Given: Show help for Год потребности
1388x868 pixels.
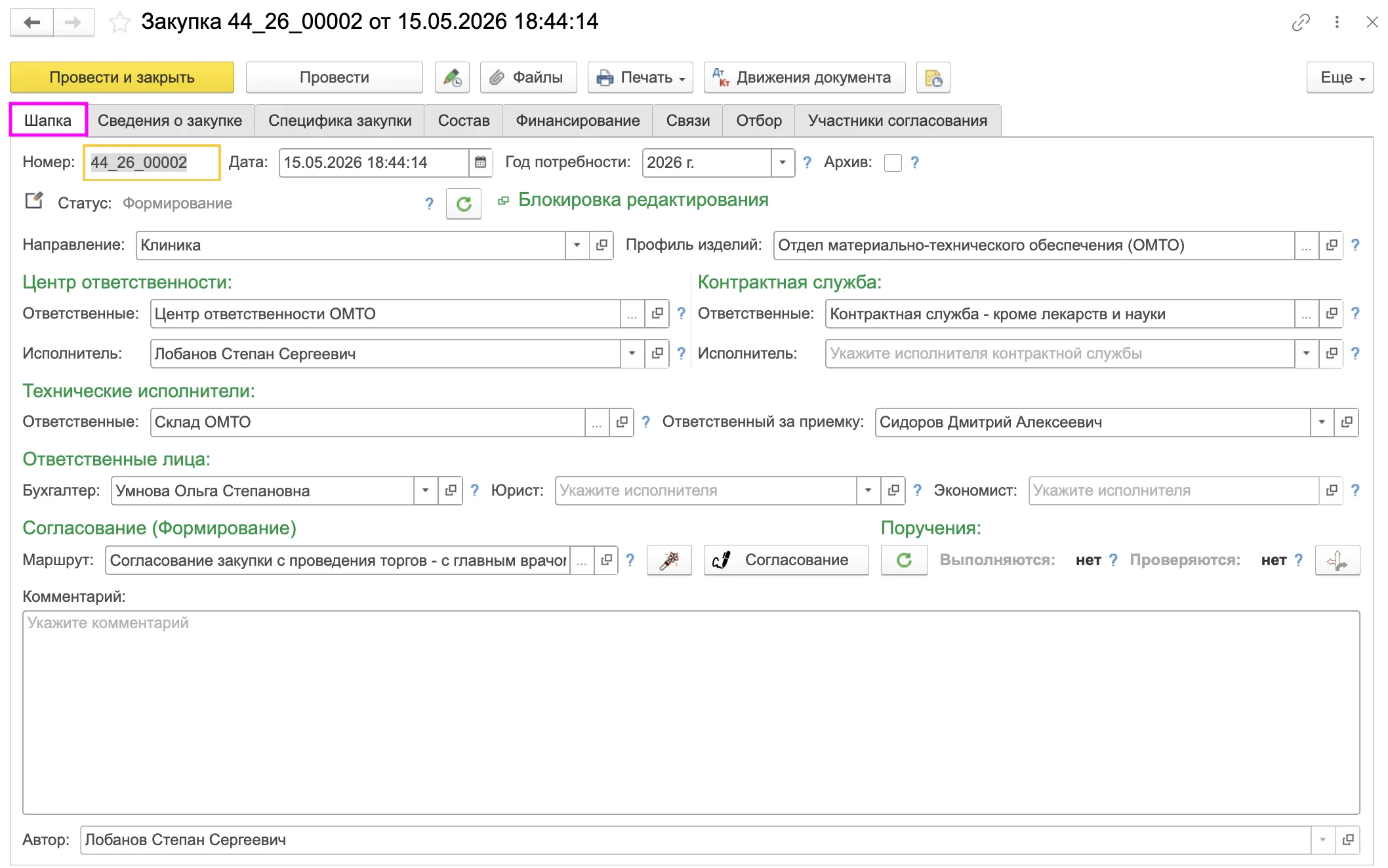Looking at the screenshot, I should pos(807,163).
